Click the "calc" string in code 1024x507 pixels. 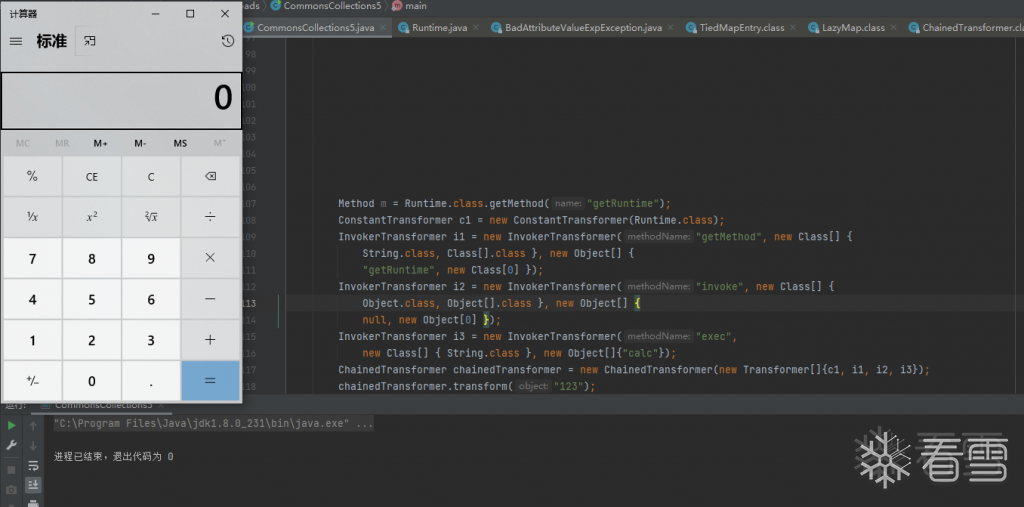(640, 353)
